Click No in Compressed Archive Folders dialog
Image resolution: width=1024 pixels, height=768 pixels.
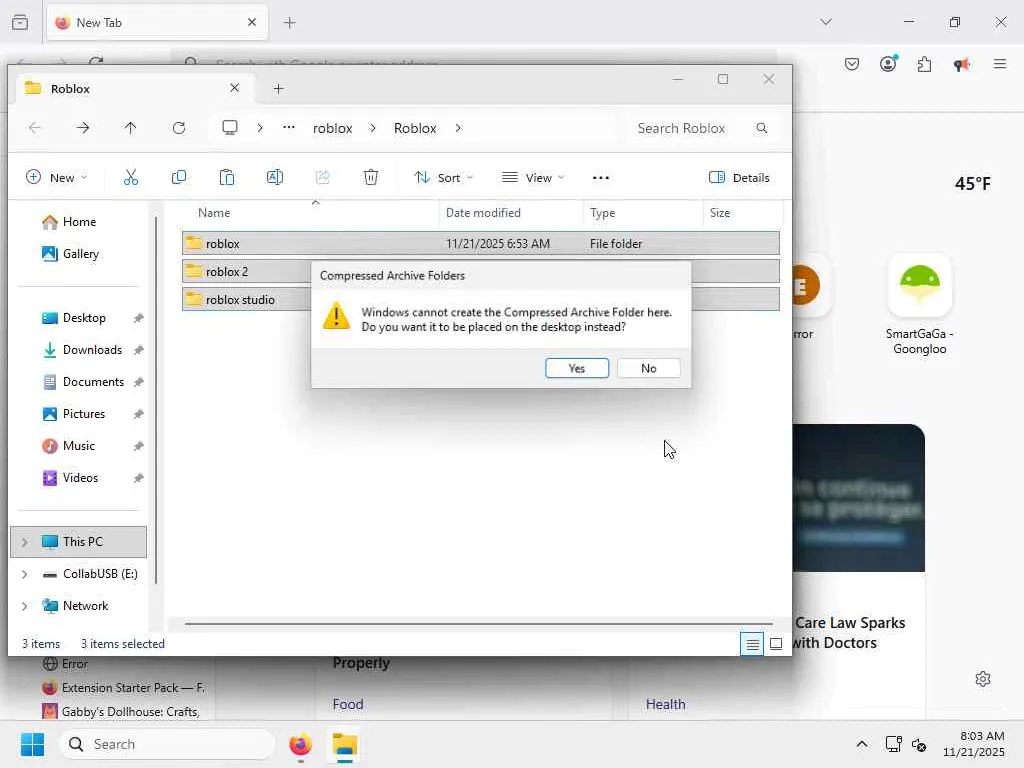click(x=648, y=368)
